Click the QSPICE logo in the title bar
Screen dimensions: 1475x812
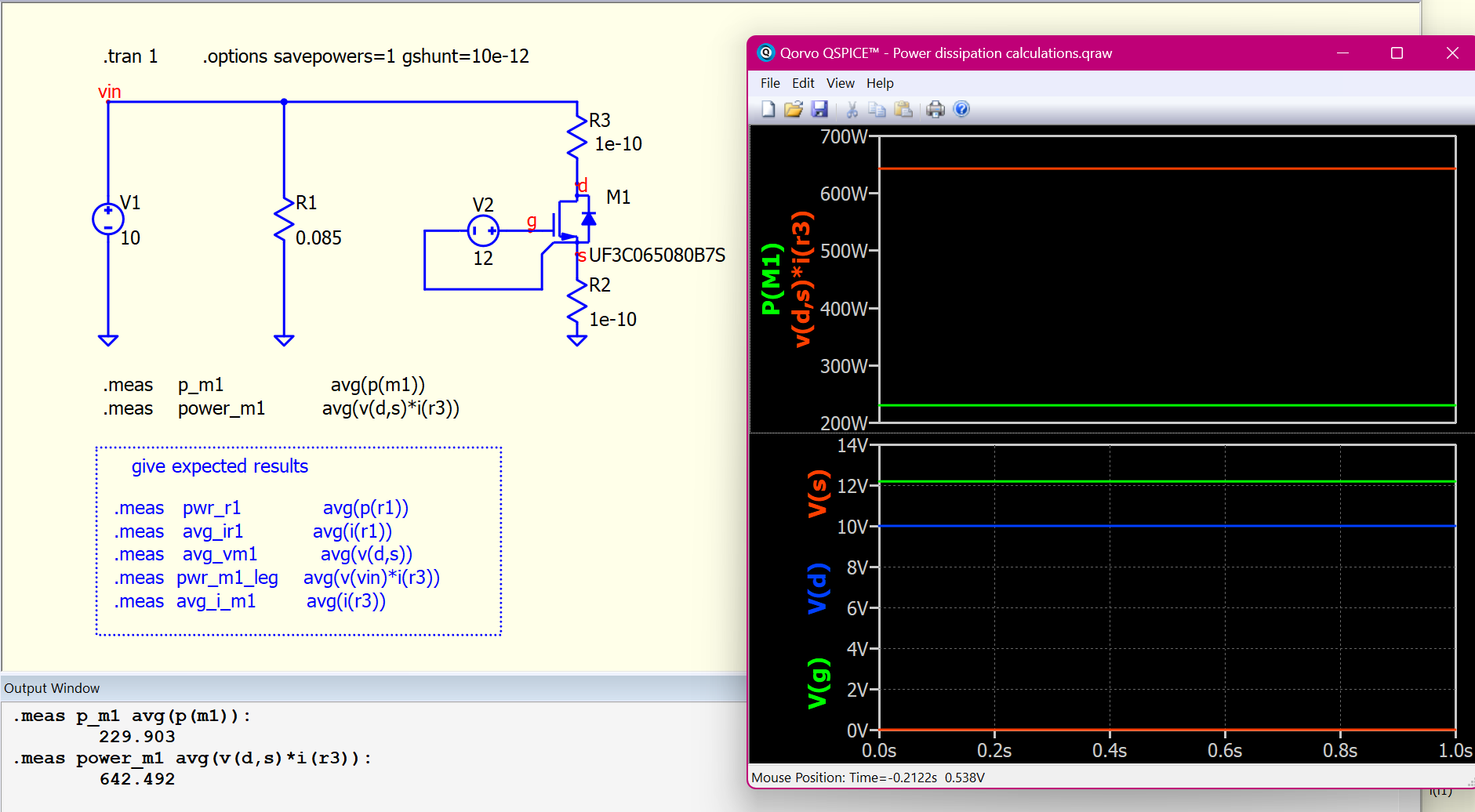pos(765,53)
